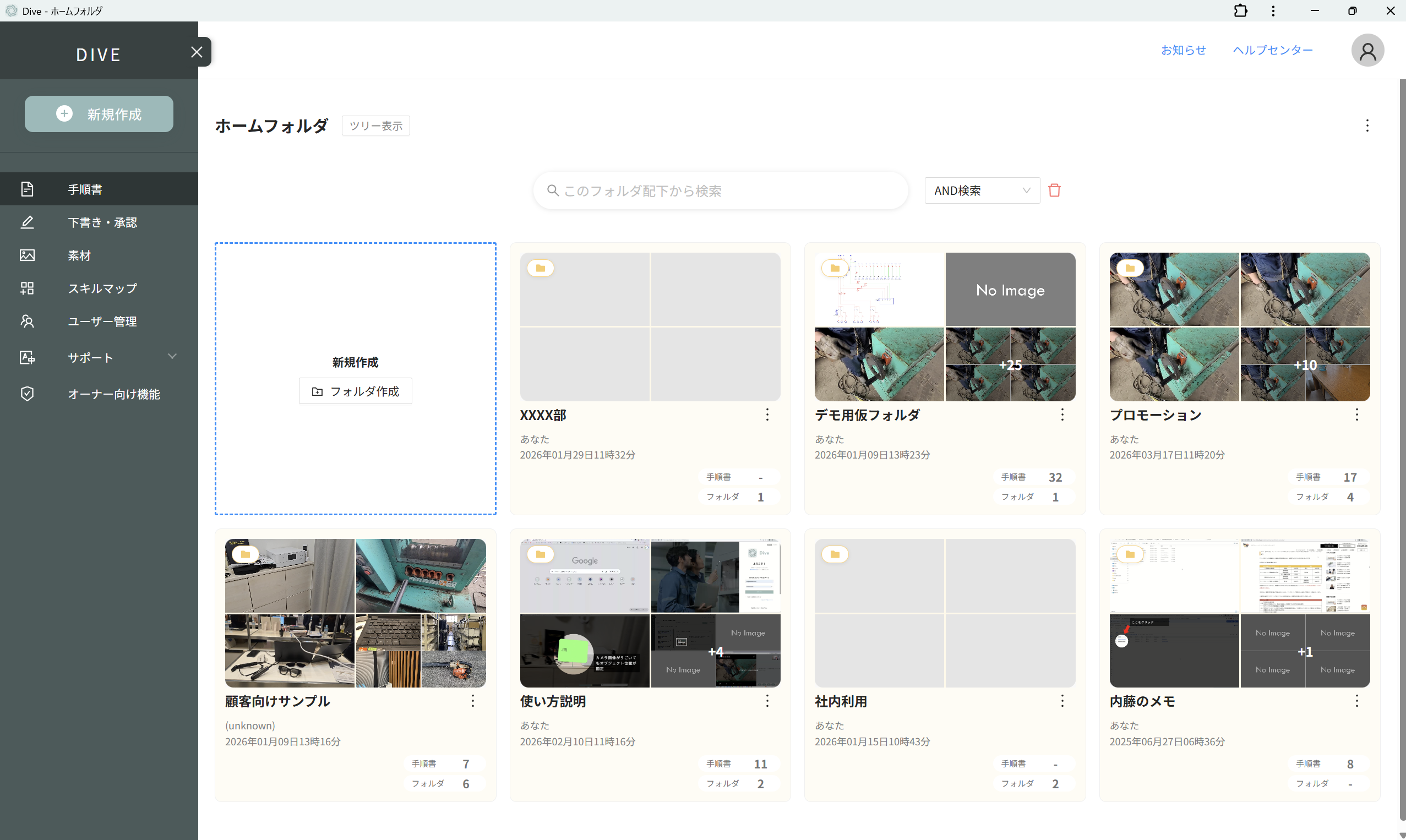The height and width of the screenshot is (840, 1406).
Task: Open the user profile avatar icon
Action: [x=1367, y=51]
